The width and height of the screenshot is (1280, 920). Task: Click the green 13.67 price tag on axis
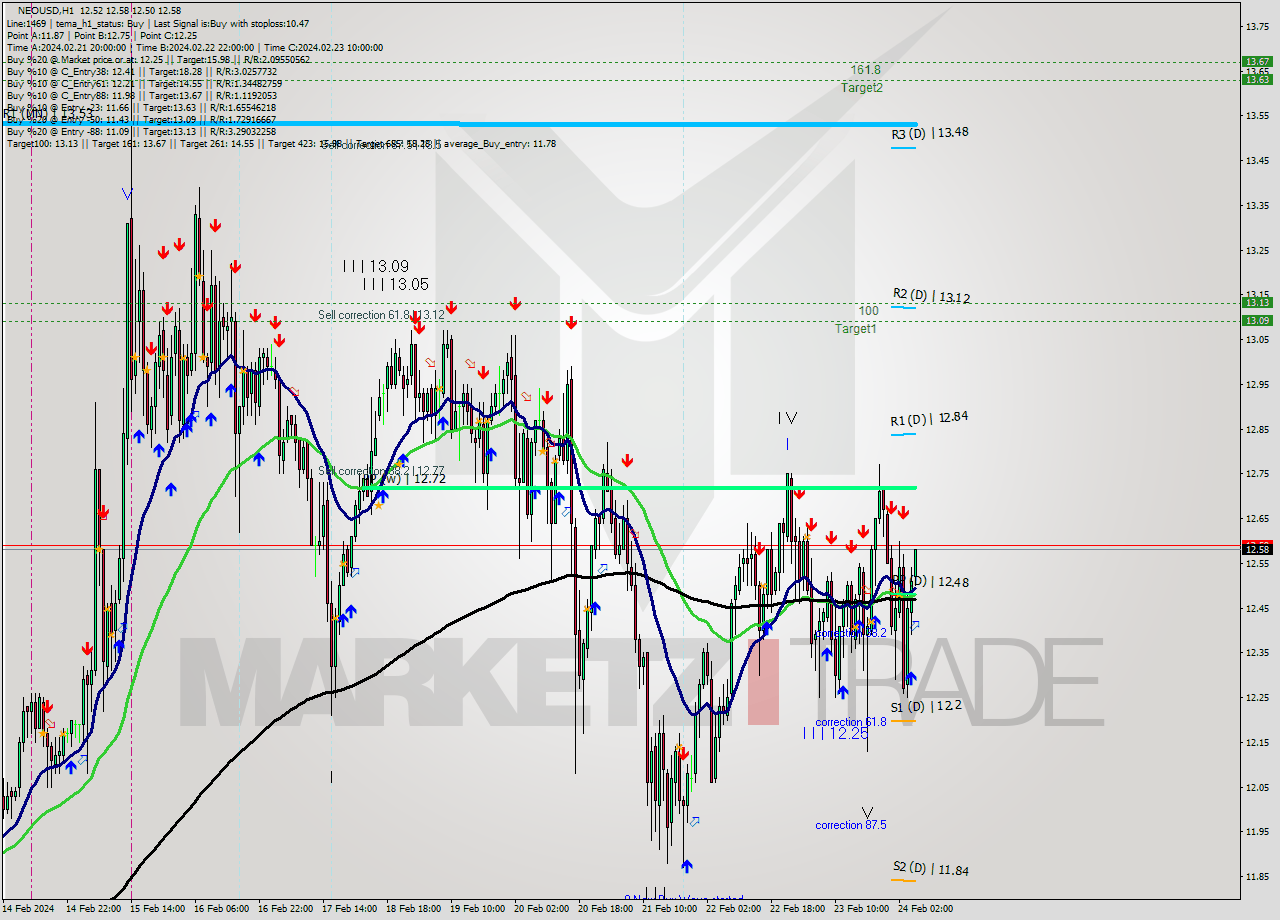[x=1256, y=61]
